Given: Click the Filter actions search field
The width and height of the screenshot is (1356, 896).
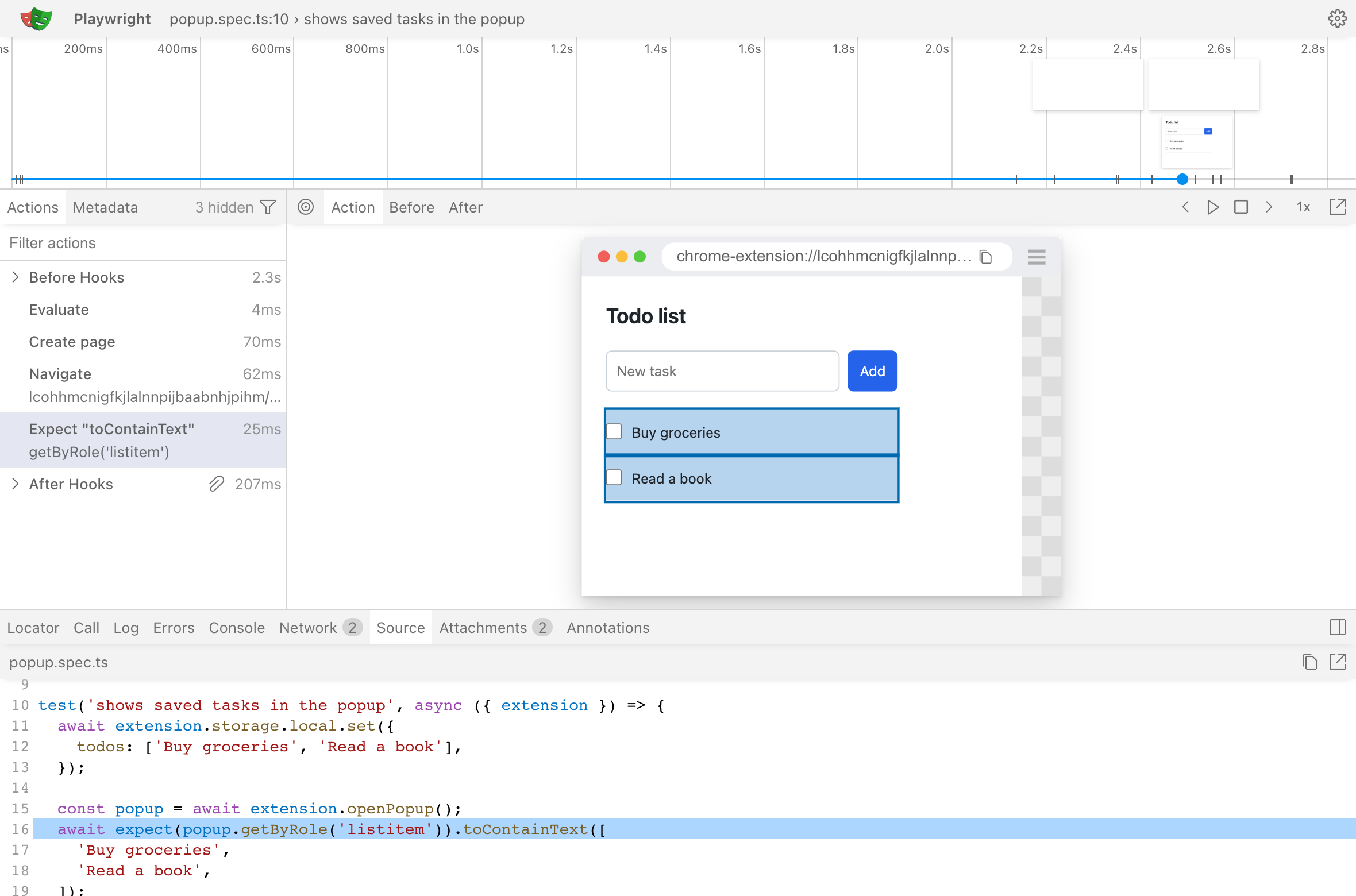Looking at the screenshot, I should [143, 243].
